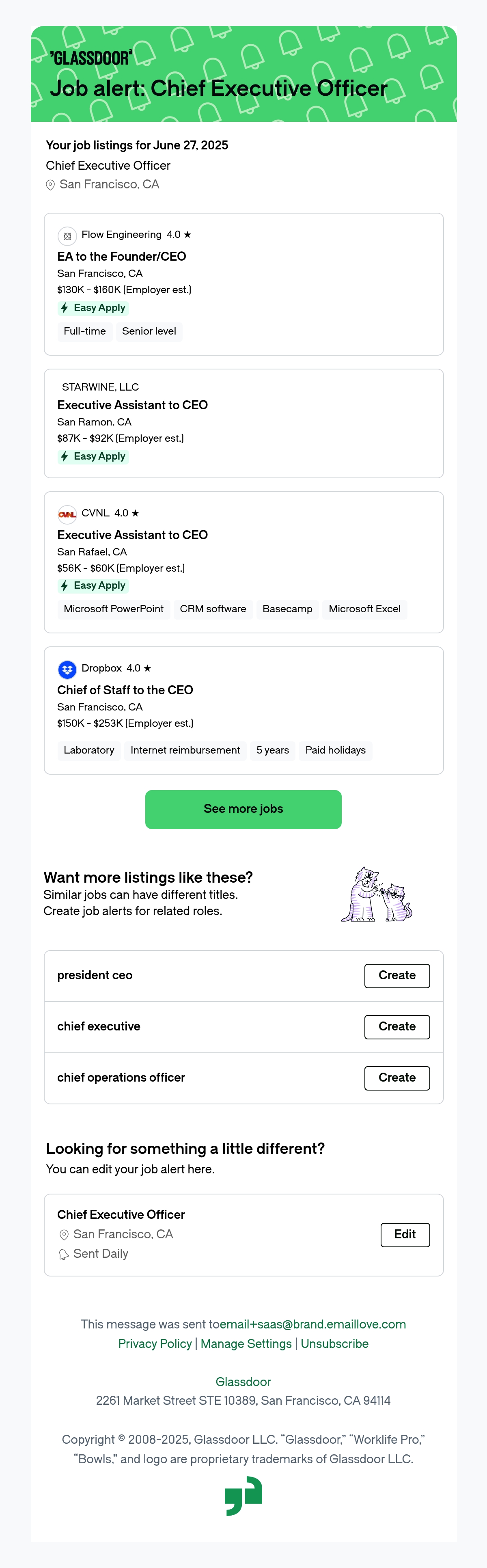Open the Privacy Policy link
Image resolution: width=487 pixels, height=1568 pixels.
155,1343
